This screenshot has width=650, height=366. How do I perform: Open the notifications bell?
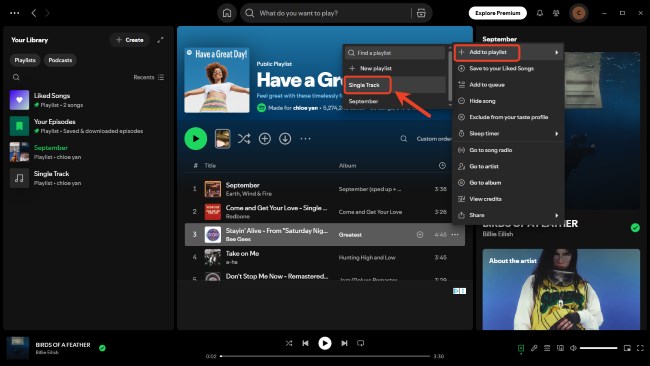[540, 13]
